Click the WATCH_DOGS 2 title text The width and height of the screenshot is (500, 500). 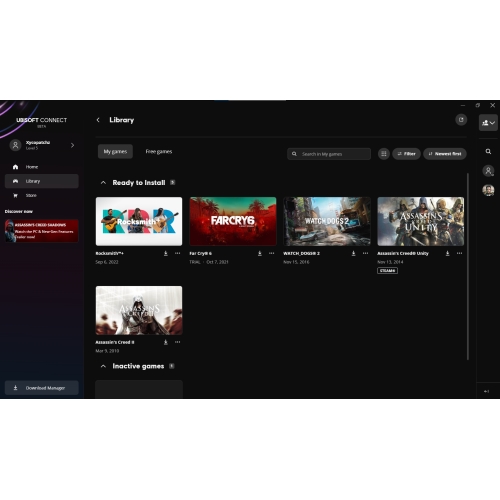(x=301, y=253)
